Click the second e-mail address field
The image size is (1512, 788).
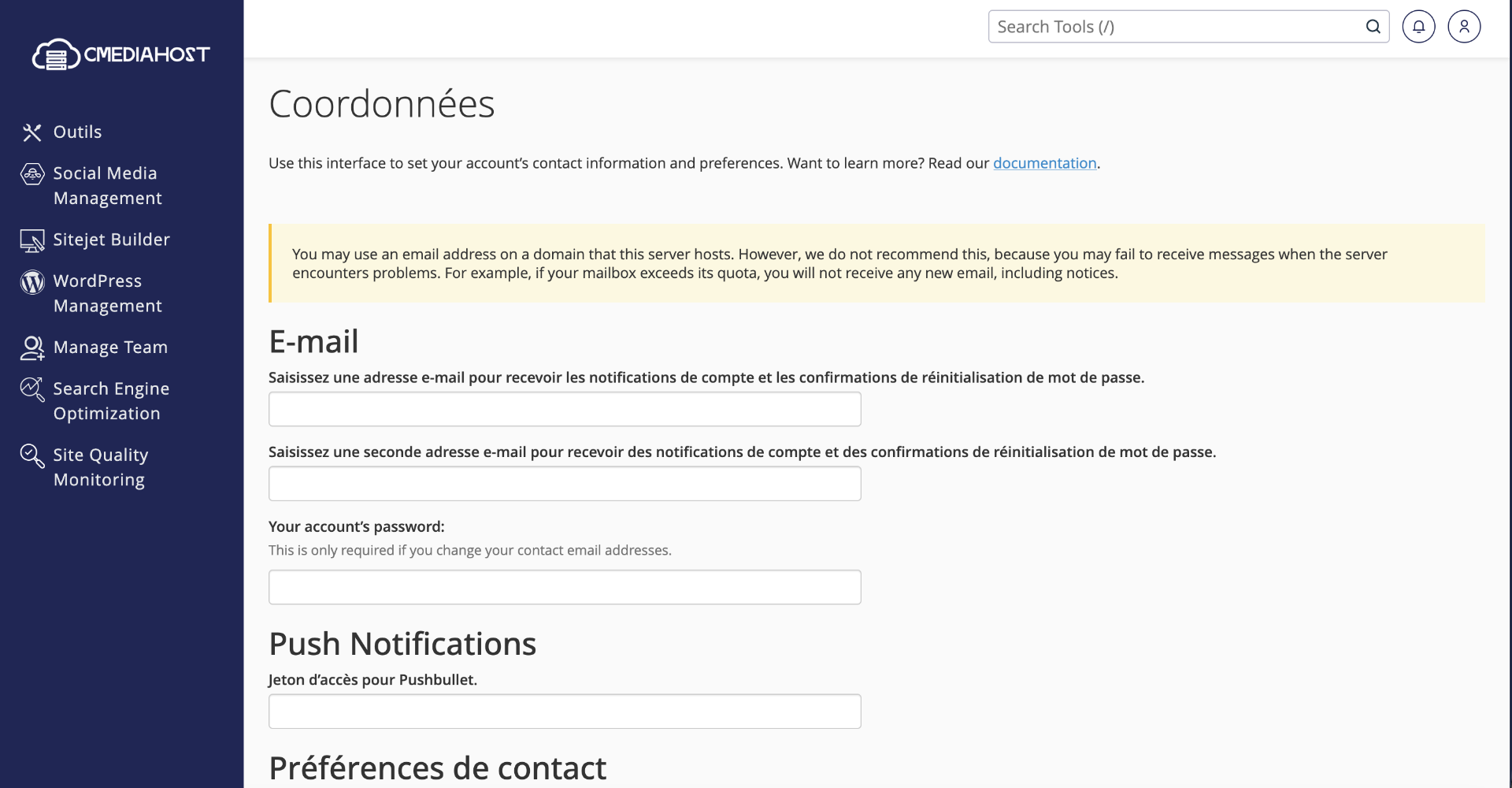[565, 484]
